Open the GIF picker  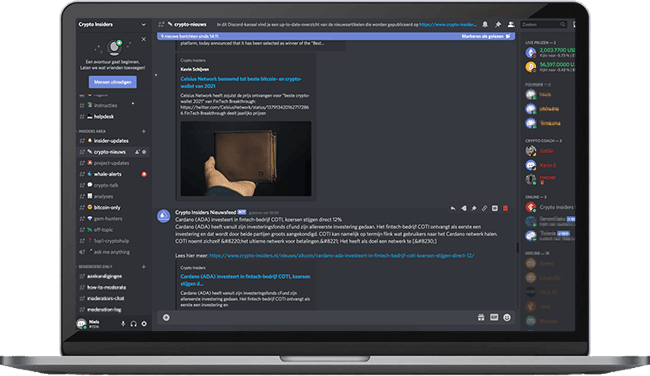(x=494, y=318)
